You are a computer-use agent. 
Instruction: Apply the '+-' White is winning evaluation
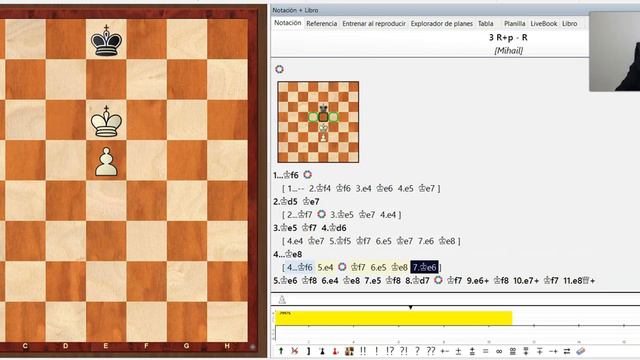pos(445,351)
